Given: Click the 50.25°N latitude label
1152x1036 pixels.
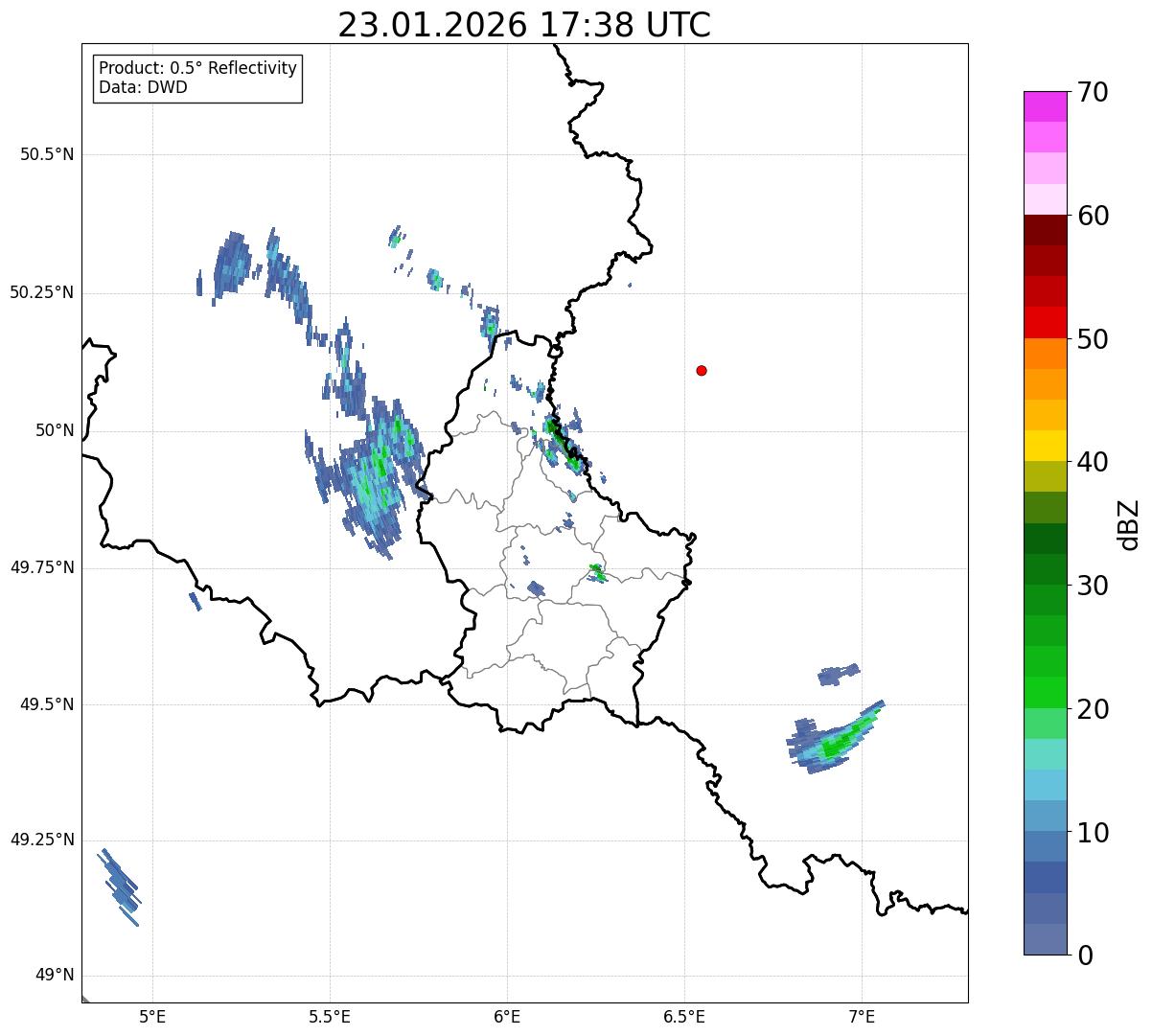Looking at the screenshot, I should tap(42, 292).
